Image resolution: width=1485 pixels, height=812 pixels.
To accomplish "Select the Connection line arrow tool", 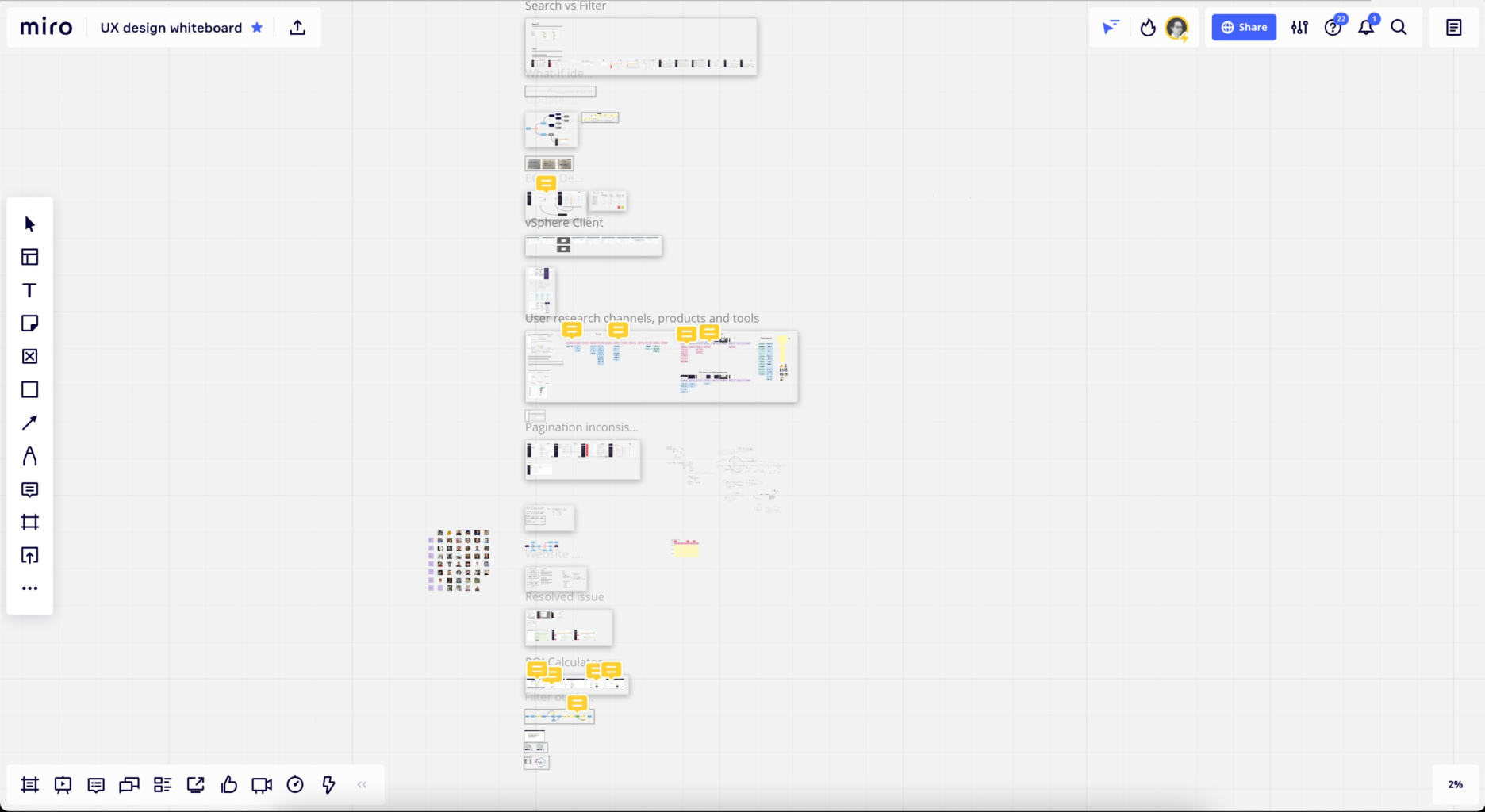I will (x=29, y=423).
